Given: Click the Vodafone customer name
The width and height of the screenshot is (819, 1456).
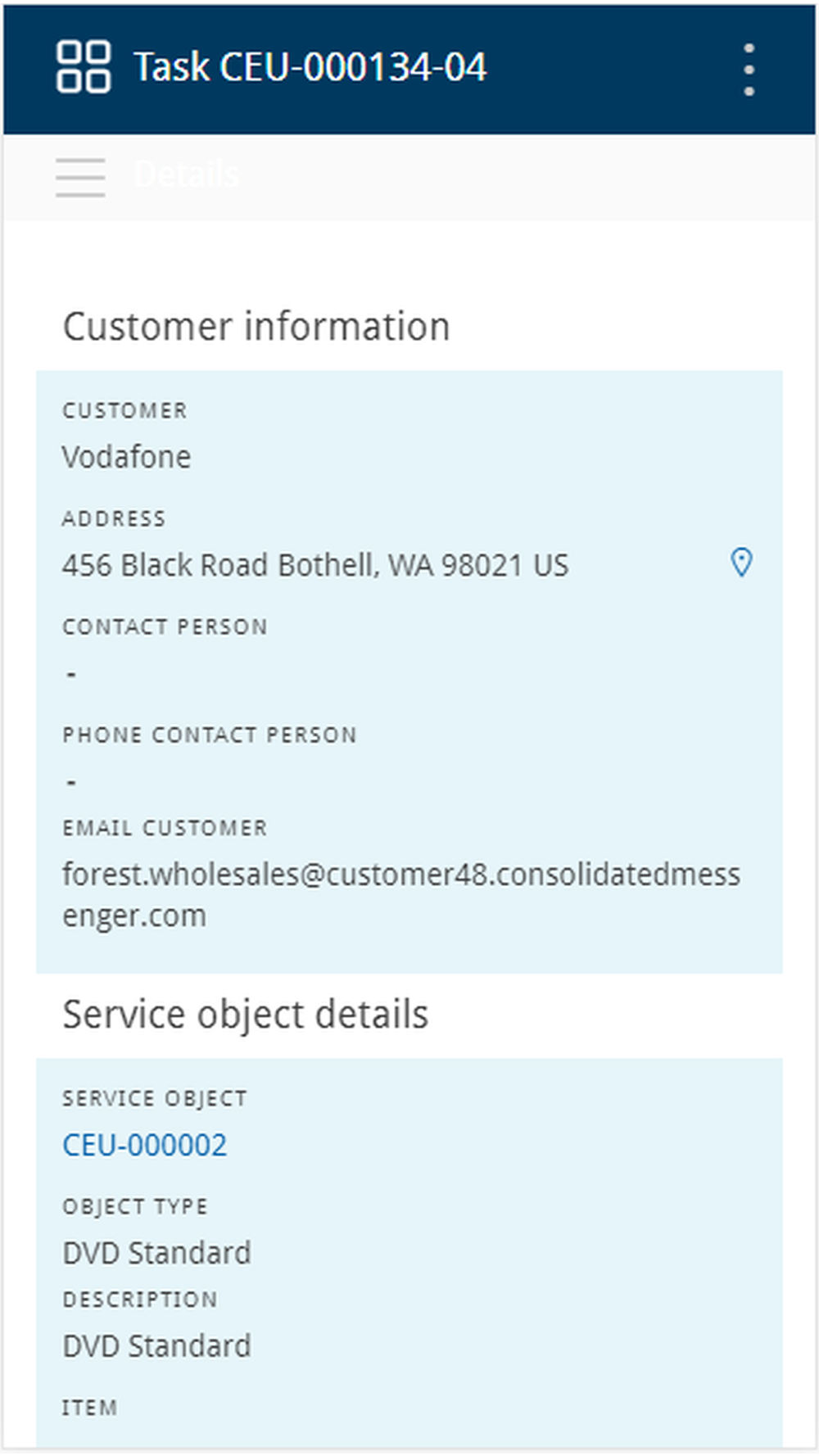Looking at the screenshot, I should [127, 457].
